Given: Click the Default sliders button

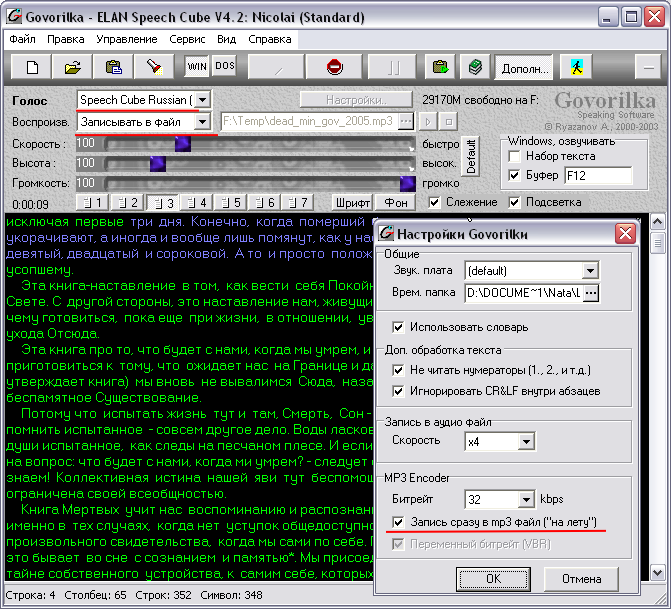Looking at the screenshot, I should point(470,156).
